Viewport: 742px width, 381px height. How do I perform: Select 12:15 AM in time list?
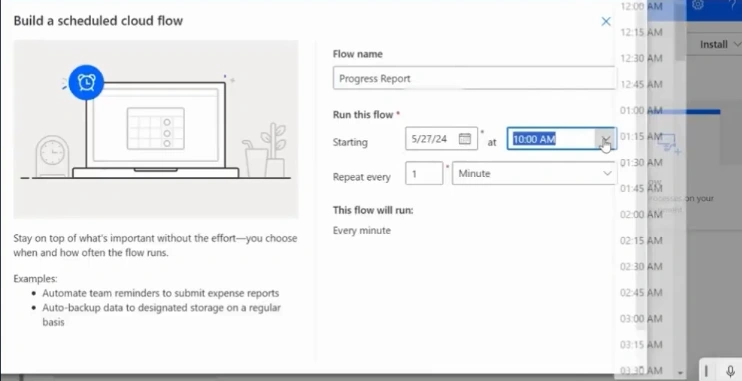(x=641, y=32)
